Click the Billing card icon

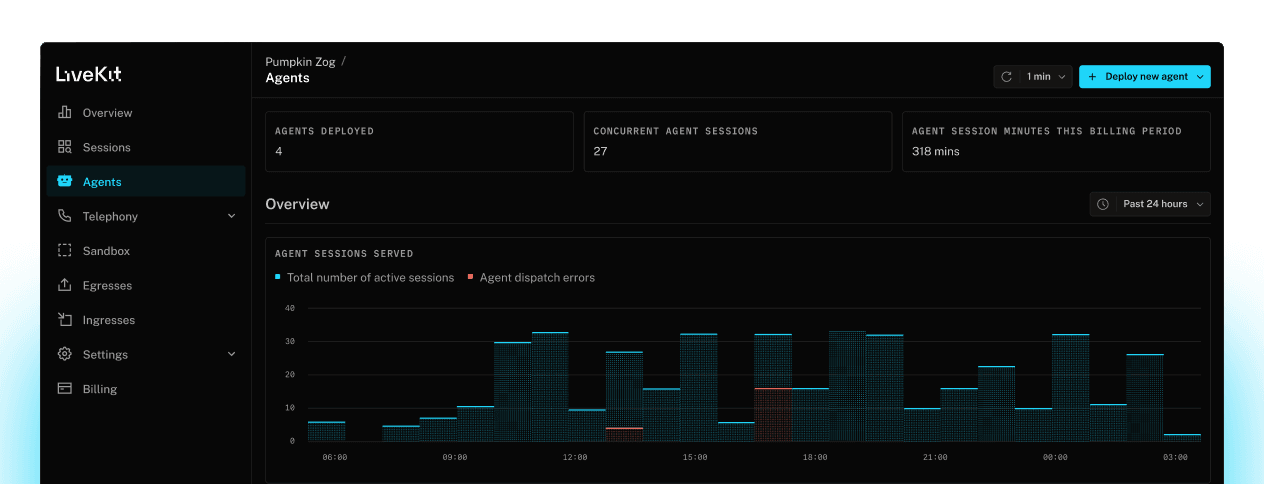[x=65, y=389]
